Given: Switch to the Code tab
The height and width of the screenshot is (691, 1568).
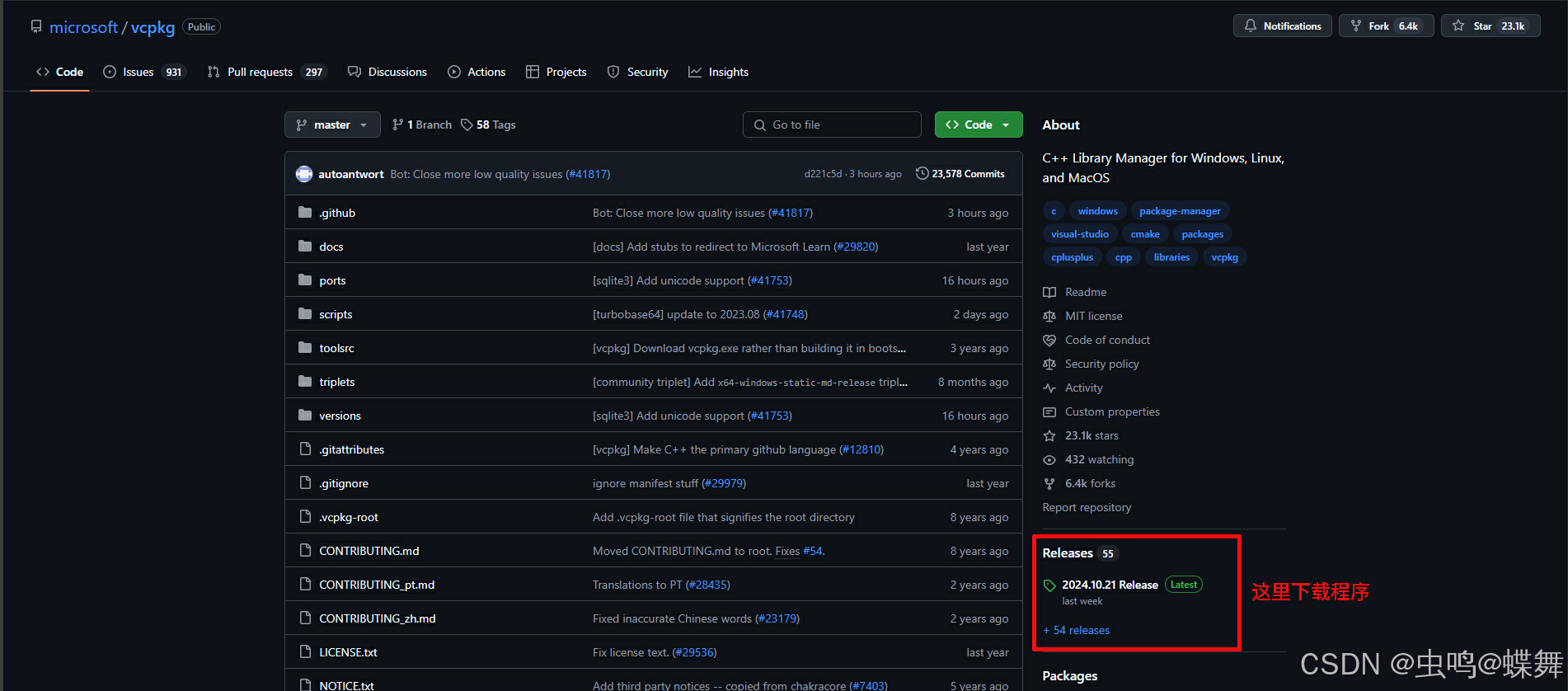Looking at the screenshot, I should point(59,72).
